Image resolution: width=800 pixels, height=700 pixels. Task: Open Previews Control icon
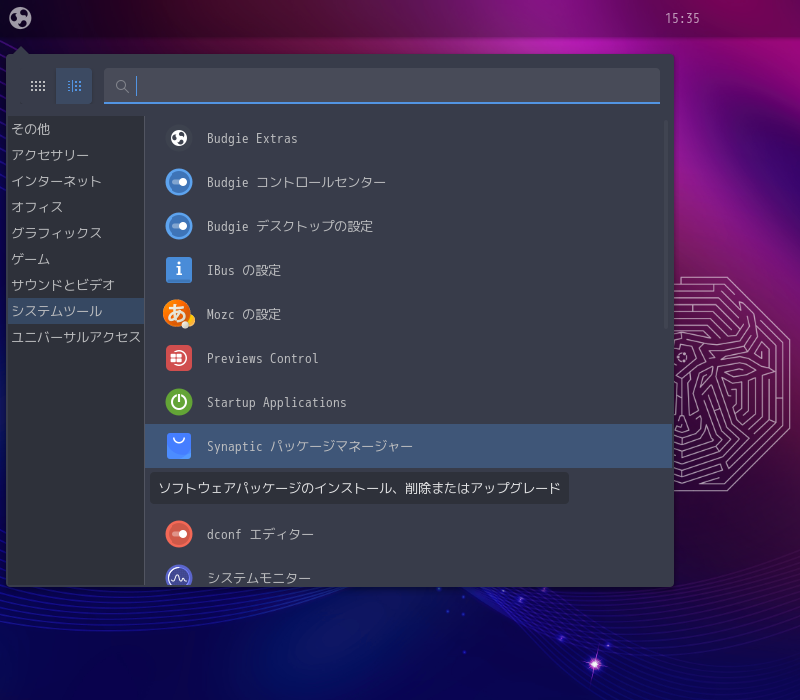(179, 358)
